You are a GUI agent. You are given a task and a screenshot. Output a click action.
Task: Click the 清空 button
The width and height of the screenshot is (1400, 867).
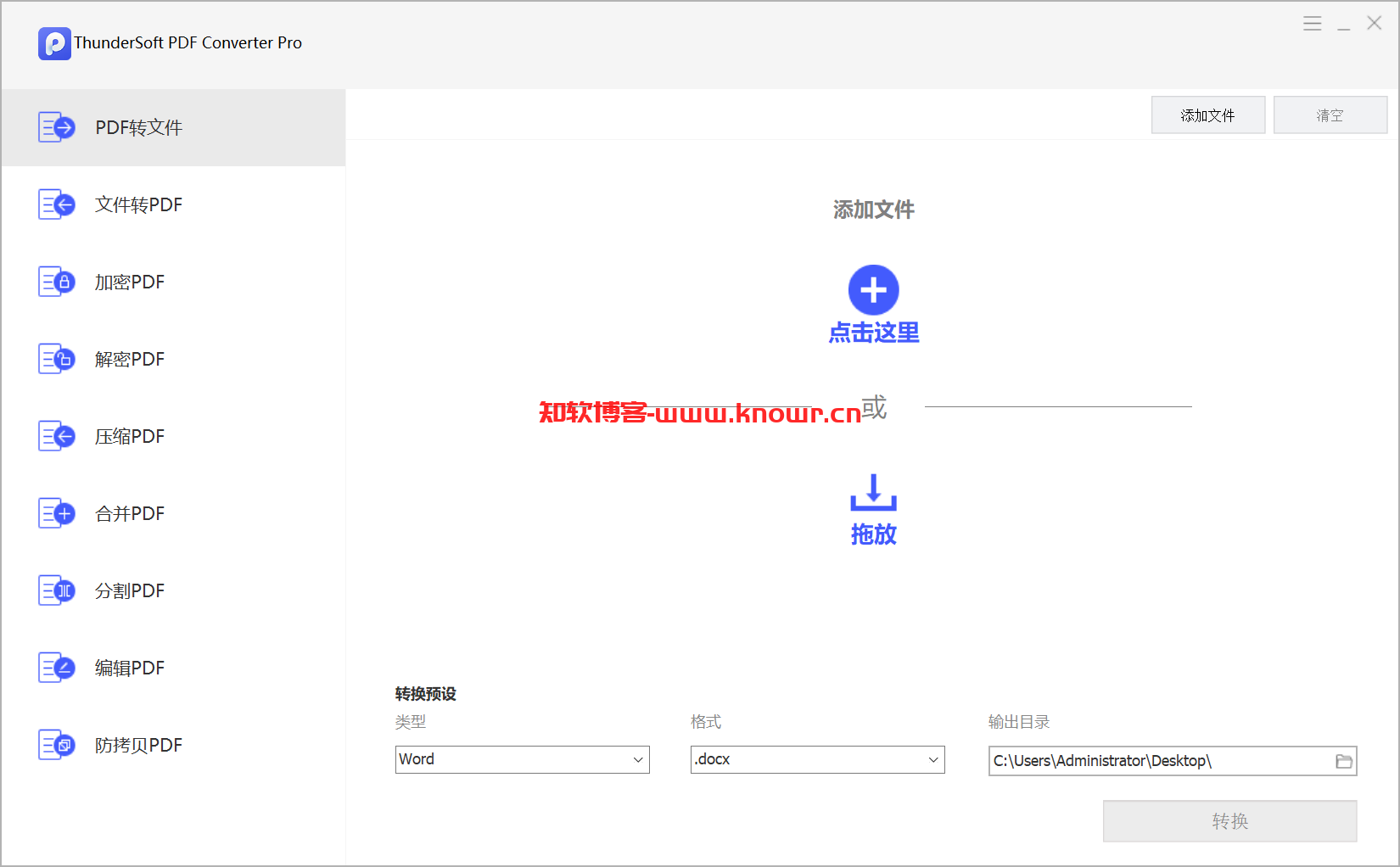click(1330, 115)
